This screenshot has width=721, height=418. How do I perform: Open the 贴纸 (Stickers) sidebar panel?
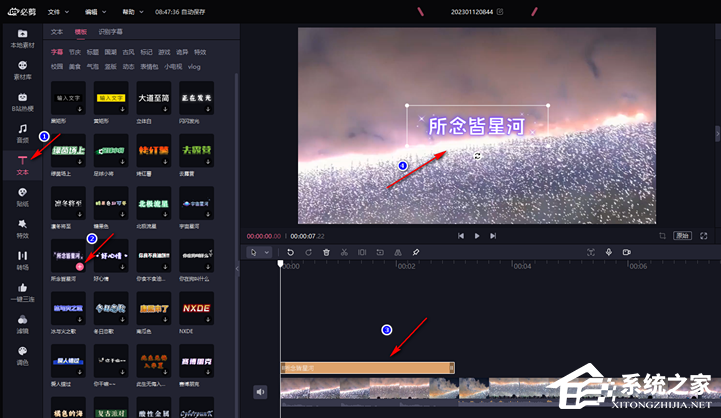coord(22,195)
